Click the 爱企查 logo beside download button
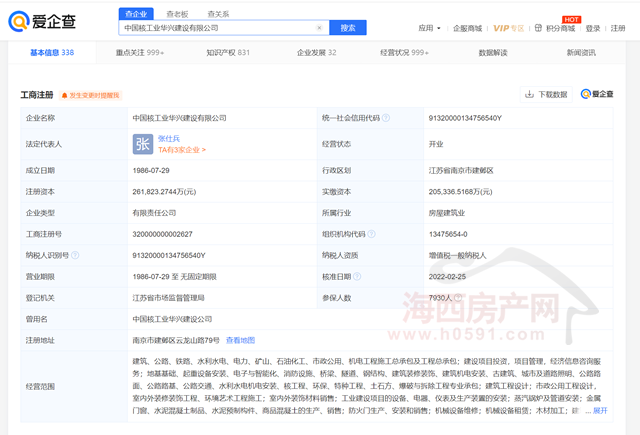 click(597, 94)
